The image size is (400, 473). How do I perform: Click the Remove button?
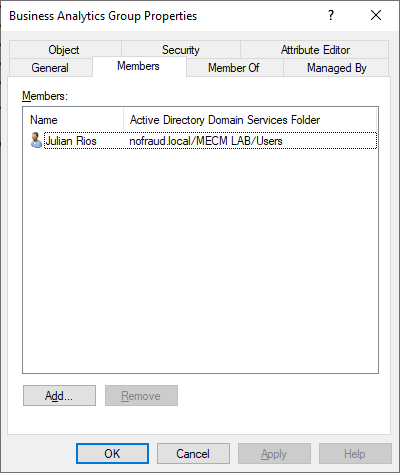141,396
